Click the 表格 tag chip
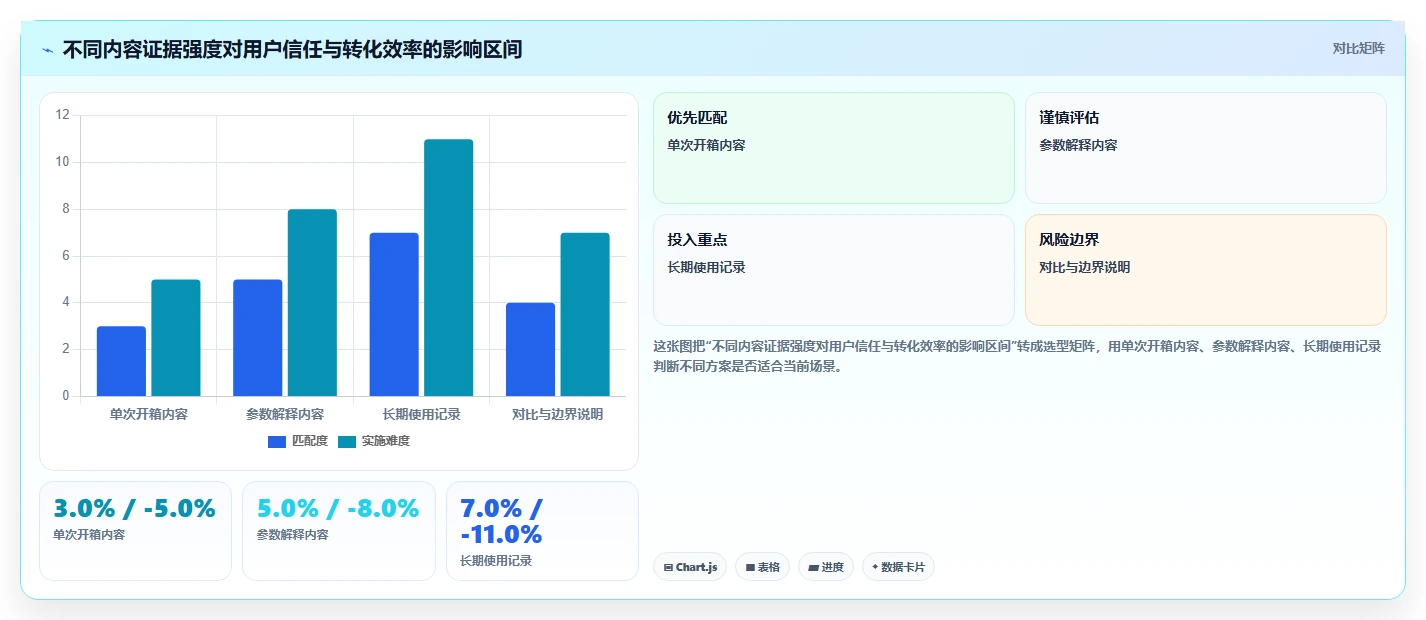The height and width of the screenshot is (620, 1426). point(762,567)
